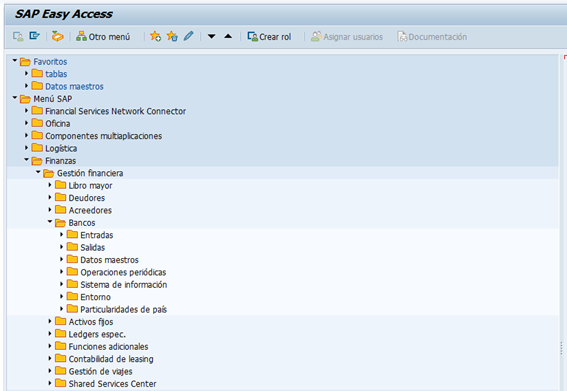Collapse the Favoritos tree node

[15, 61]
